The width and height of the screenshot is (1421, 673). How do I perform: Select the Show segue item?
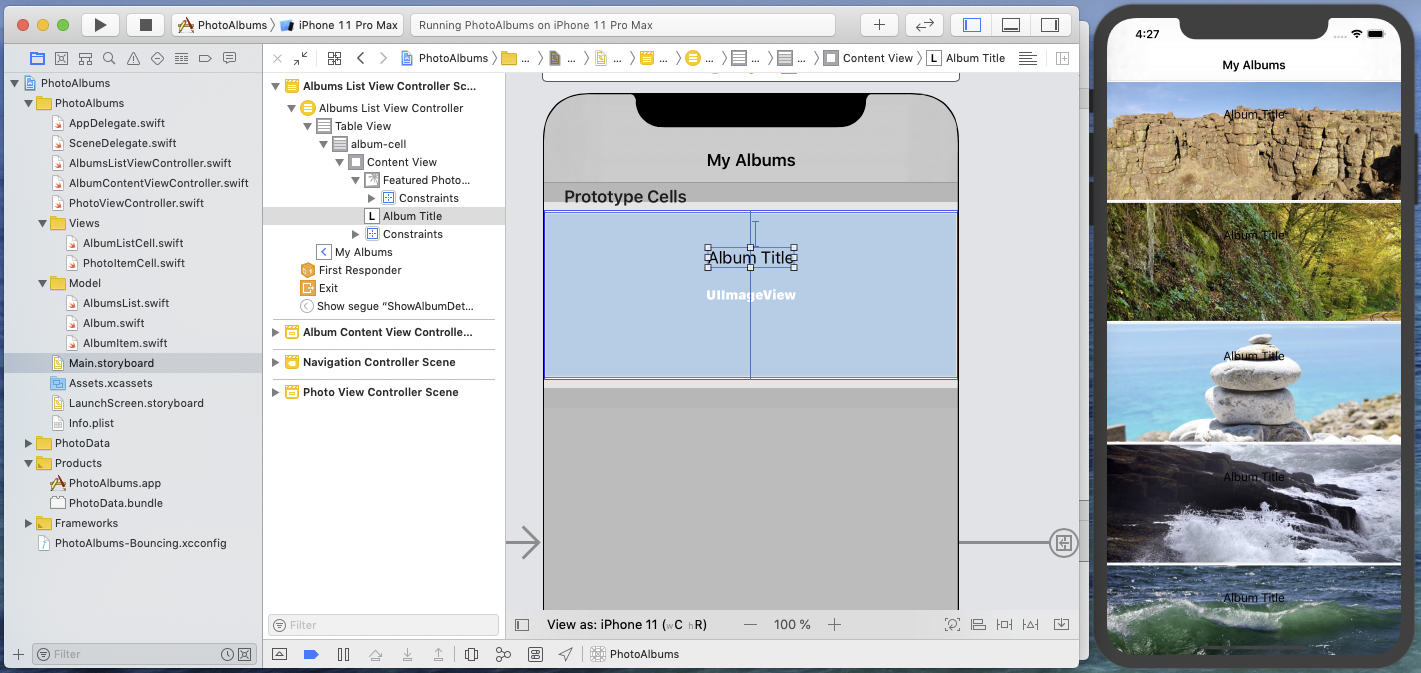pyautogui.click(x=395, y=306)
